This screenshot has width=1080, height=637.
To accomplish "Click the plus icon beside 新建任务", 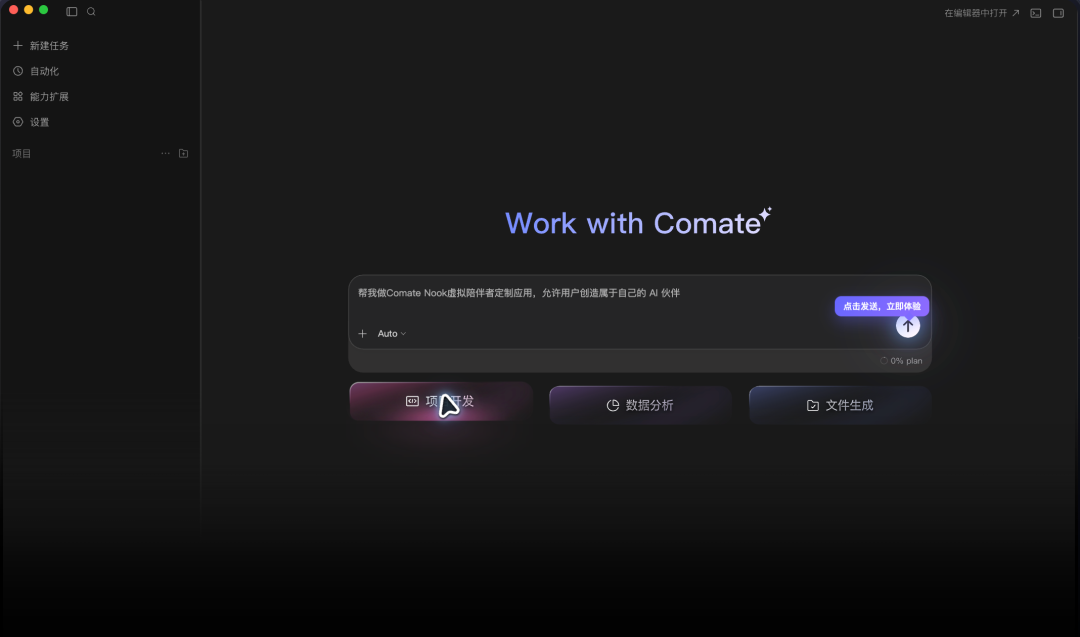I will (x=18, y=45).
